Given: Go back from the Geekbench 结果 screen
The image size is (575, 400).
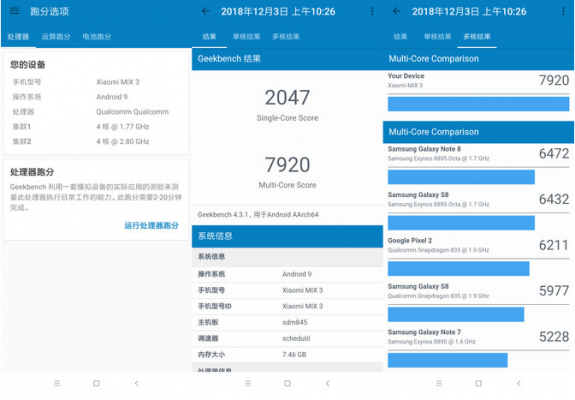Looking at the screenshot, I should coord(206,11).
